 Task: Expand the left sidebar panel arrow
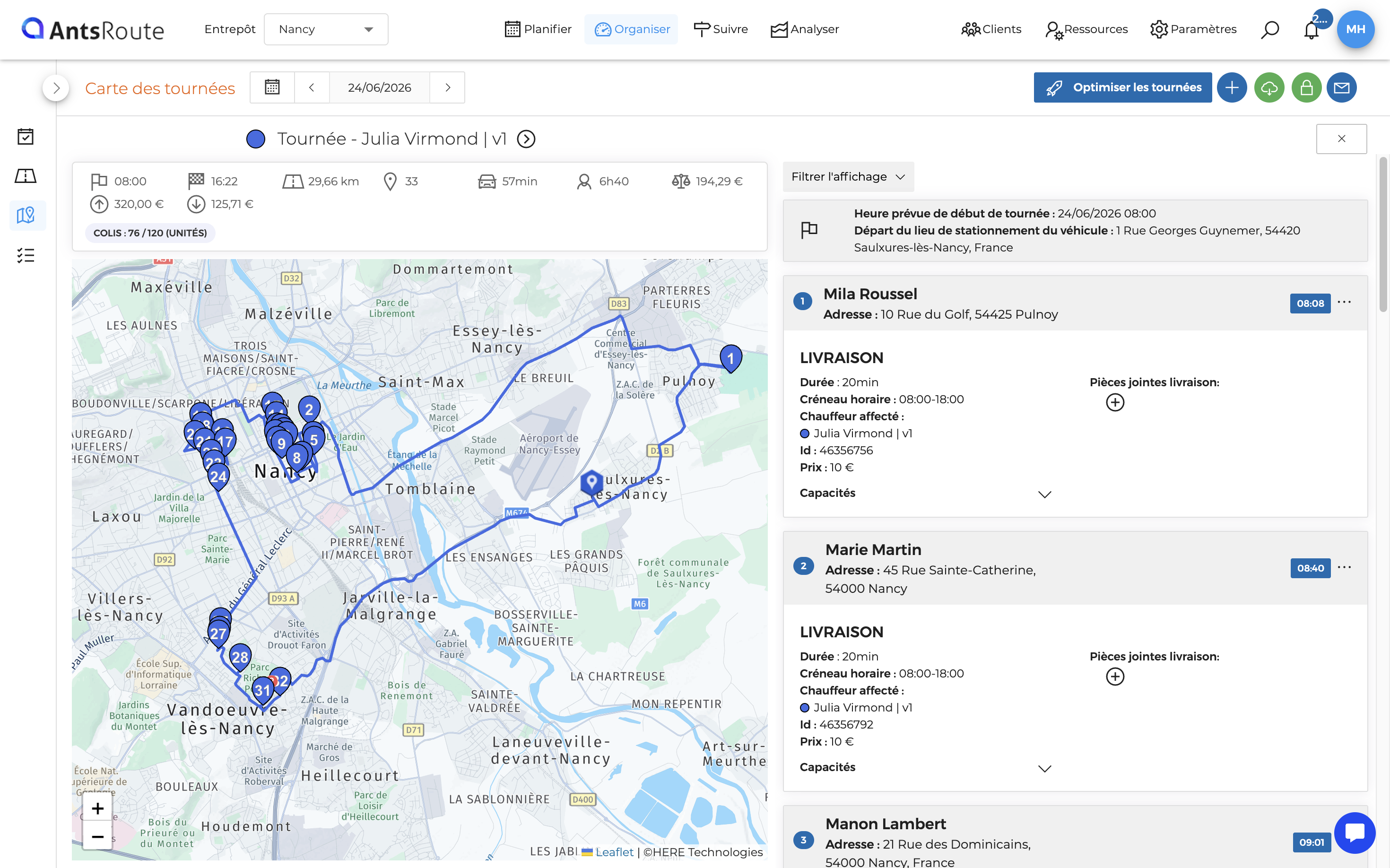point(56,88)
